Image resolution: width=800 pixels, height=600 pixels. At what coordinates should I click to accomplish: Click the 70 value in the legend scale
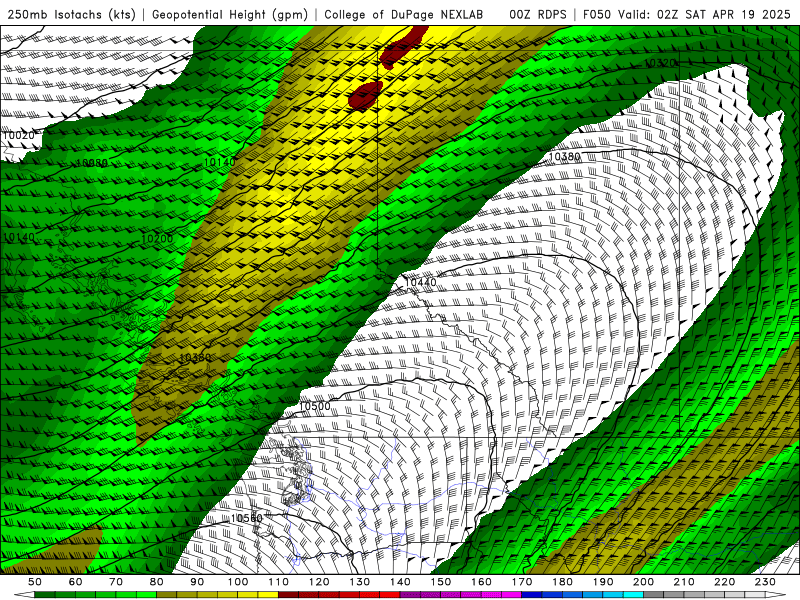116,582
